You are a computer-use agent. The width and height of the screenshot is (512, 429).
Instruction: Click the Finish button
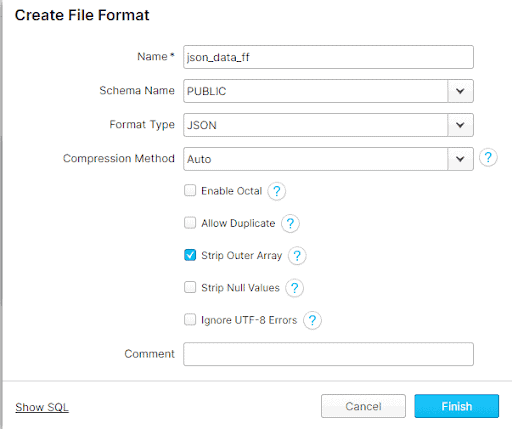(x=457, y=406)
